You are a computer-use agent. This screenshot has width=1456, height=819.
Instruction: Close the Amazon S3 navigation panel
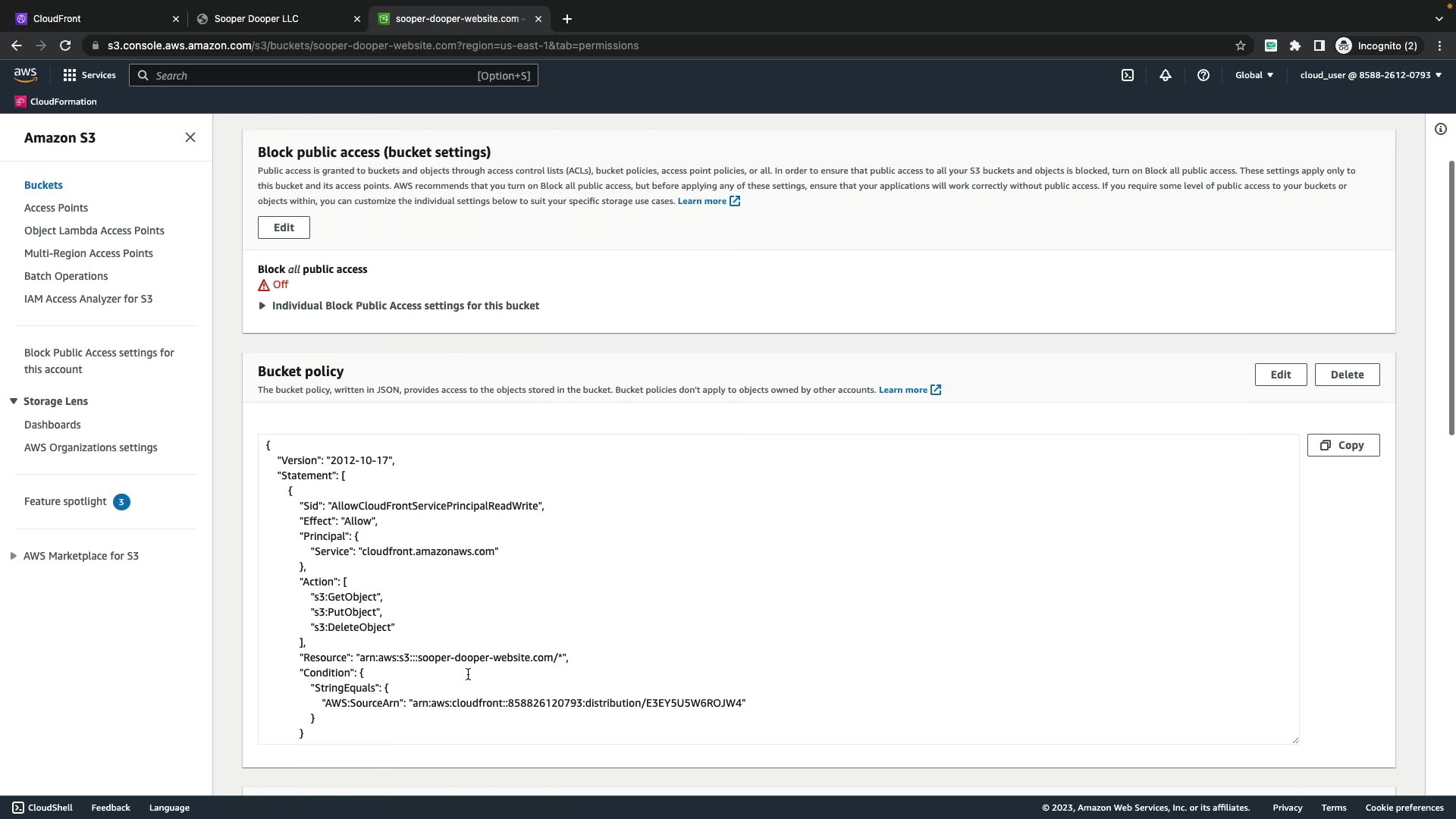(x=190, y=137)
